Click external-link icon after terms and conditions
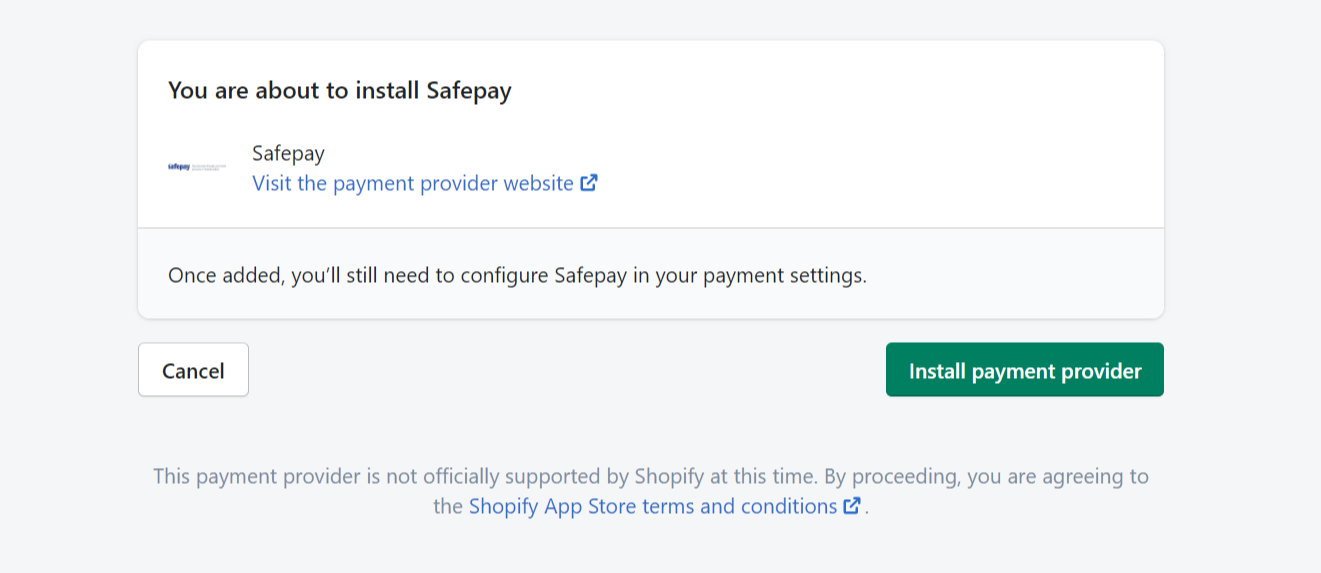This screenshot has width=1321, height=573. (852, 506)
